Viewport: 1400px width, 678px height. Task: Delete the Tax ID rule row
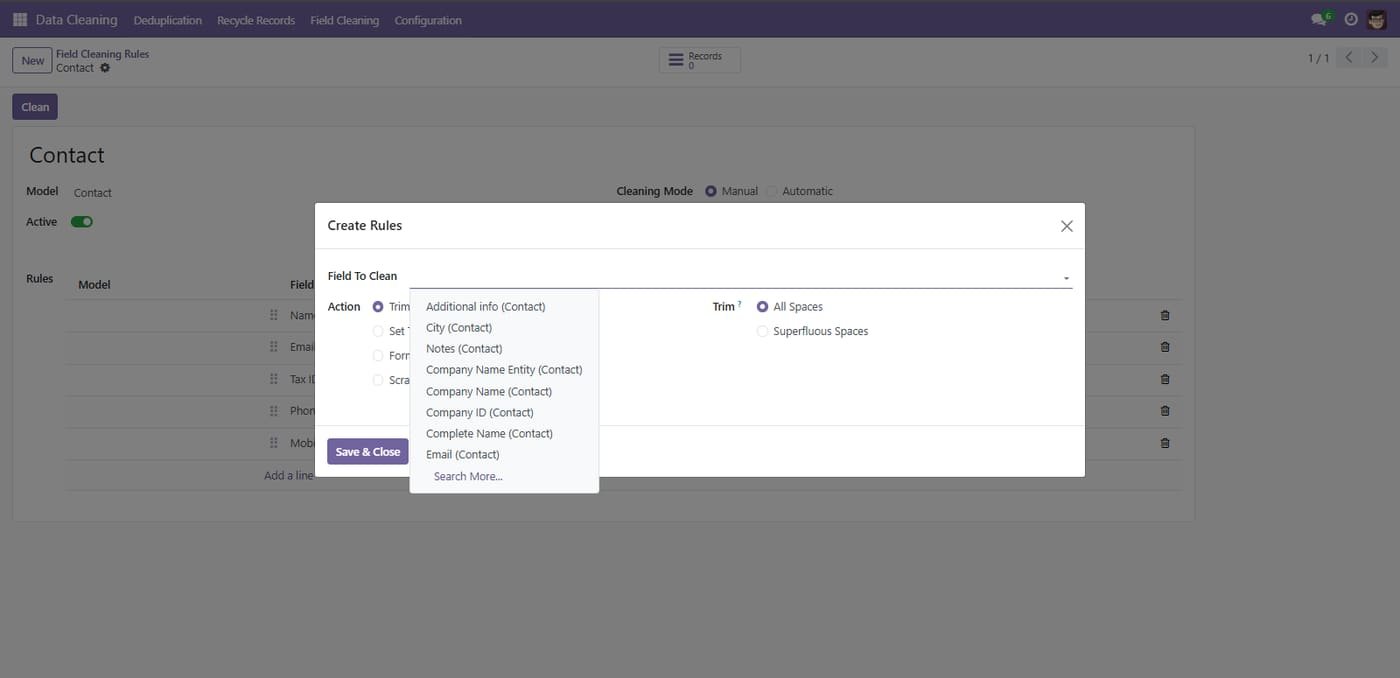coord(1165,379)
